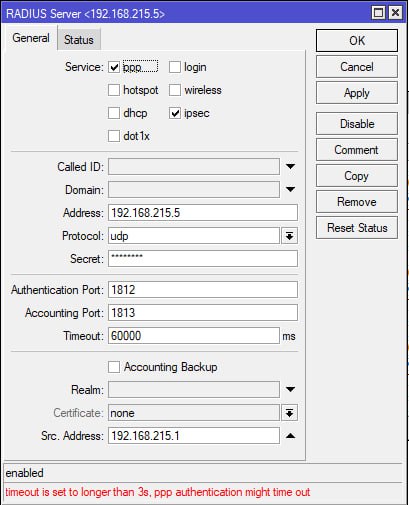Disable this RADIUS server entry

(x=357, y=124)
